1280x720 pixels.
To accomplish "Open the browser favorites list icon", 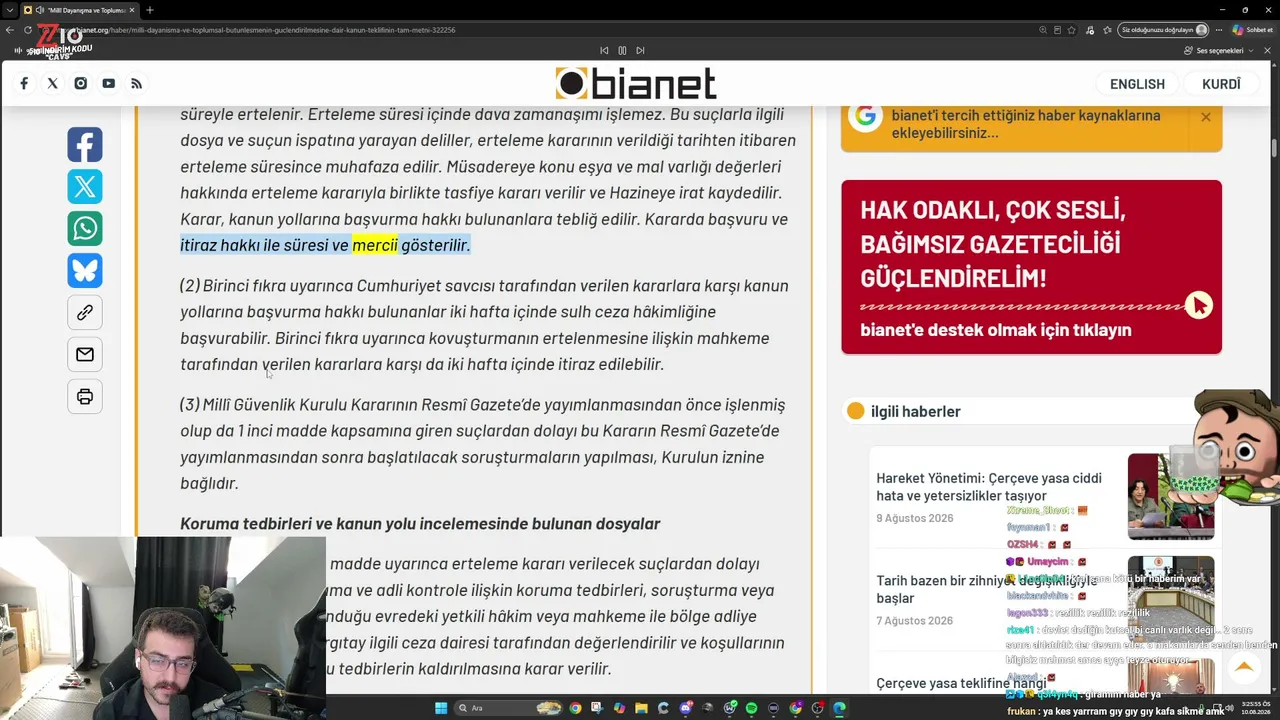I will [1105, 30].
